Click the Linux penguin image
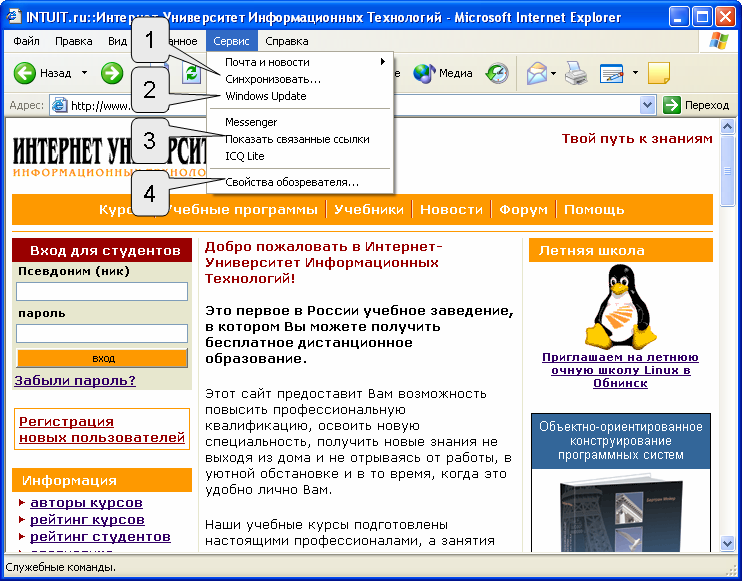742x581 pixels. [x=620, y=306]
